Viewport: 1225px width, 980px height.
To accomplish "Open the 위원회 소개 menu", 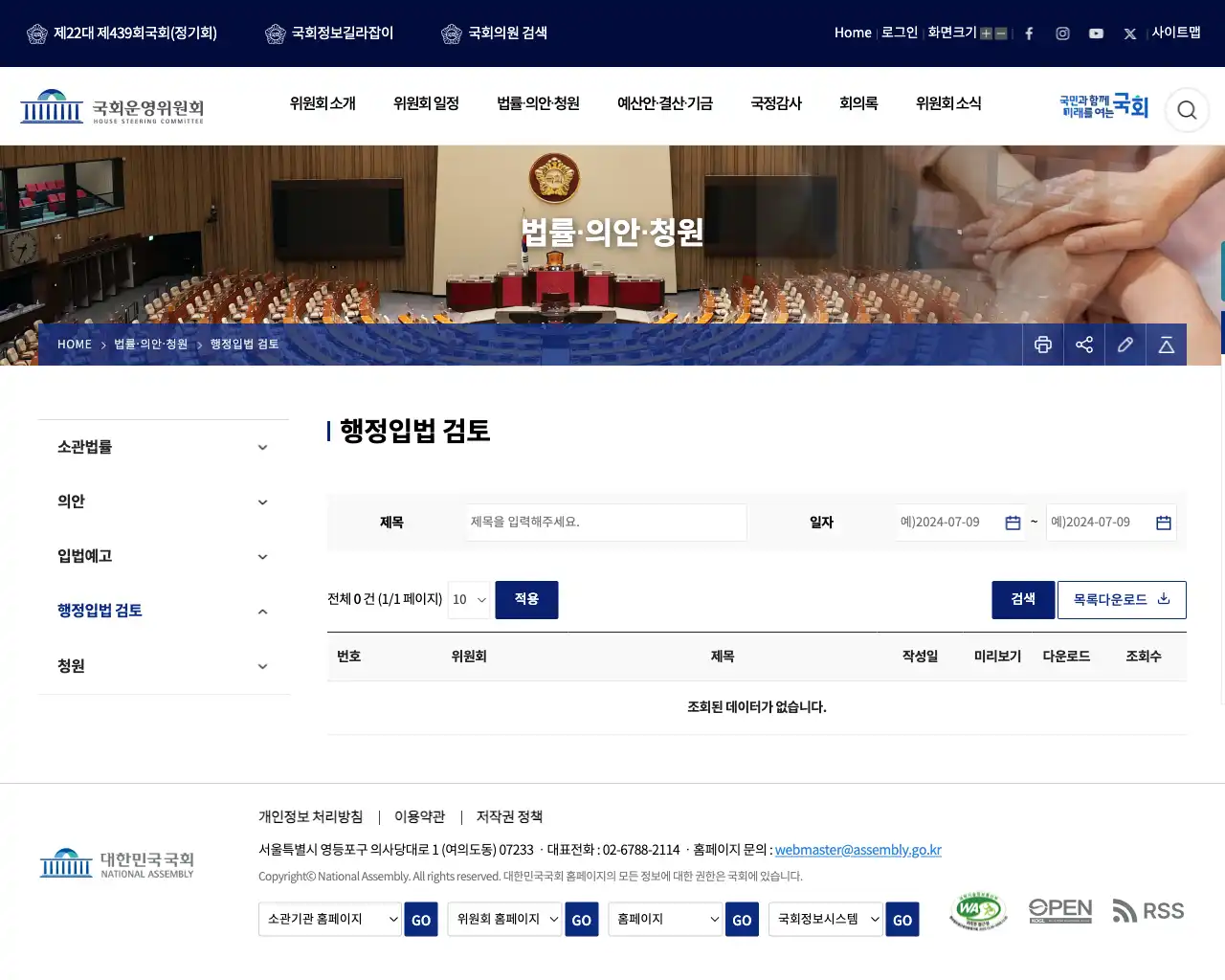I will click(x=323, y=103).
